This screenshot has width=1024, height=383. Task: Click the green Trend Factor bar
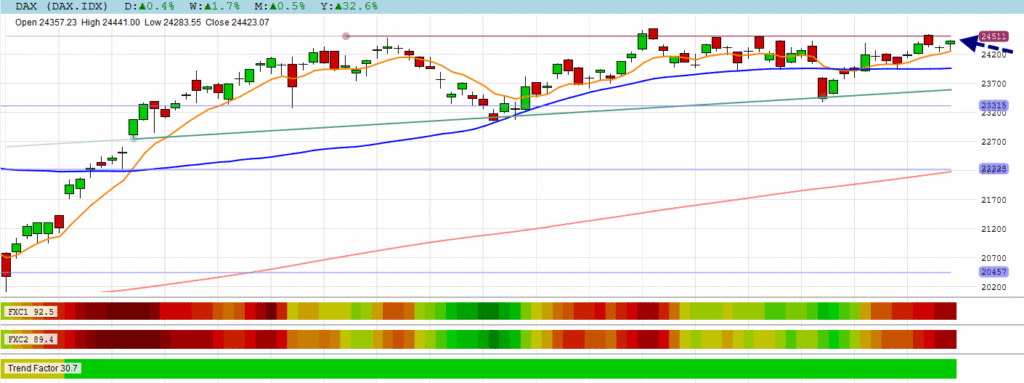519,368
